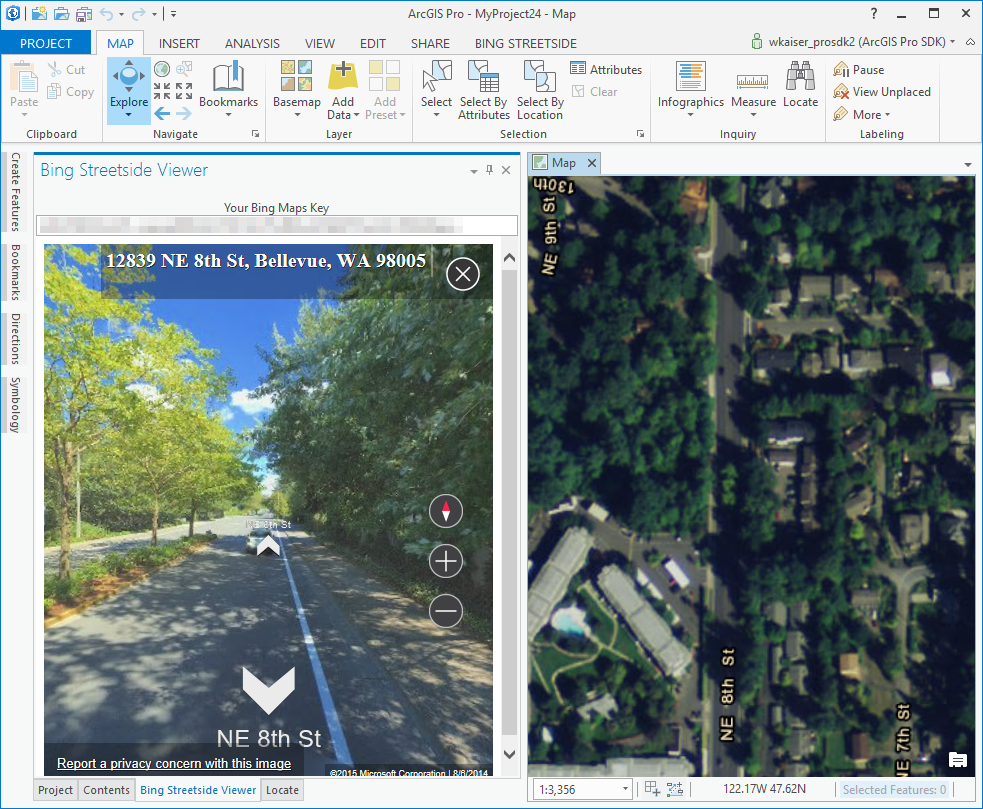Click the fixed zoom in arrows icon

[x=162, y=91]
